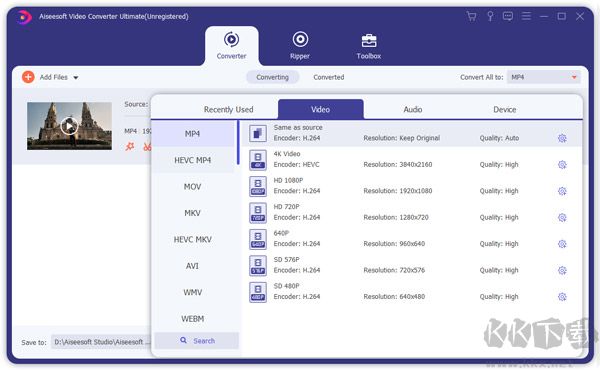Choose the HD 1080P profile
The height and width of the screenshot is (370, 600).
[x=411, y=186]
